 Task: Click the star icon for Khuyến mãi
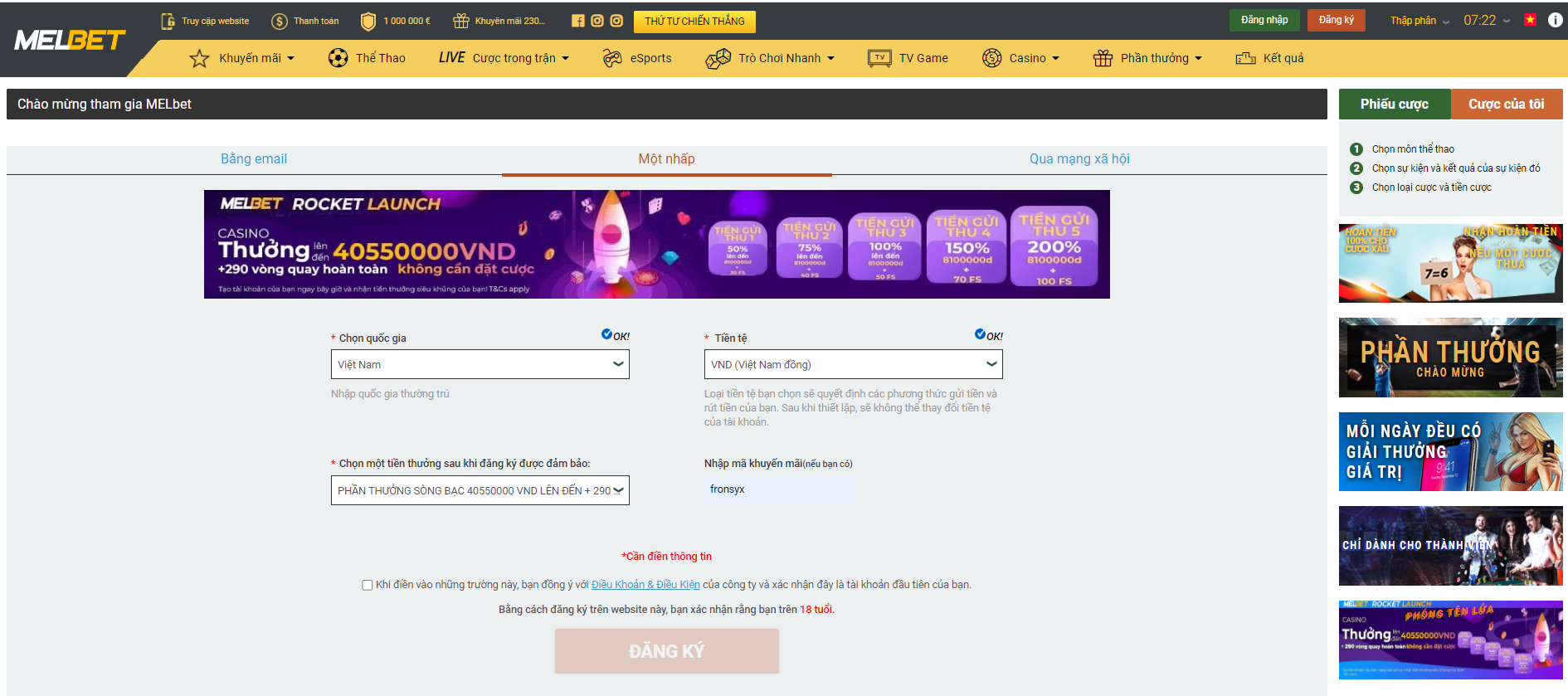[199, 58]
